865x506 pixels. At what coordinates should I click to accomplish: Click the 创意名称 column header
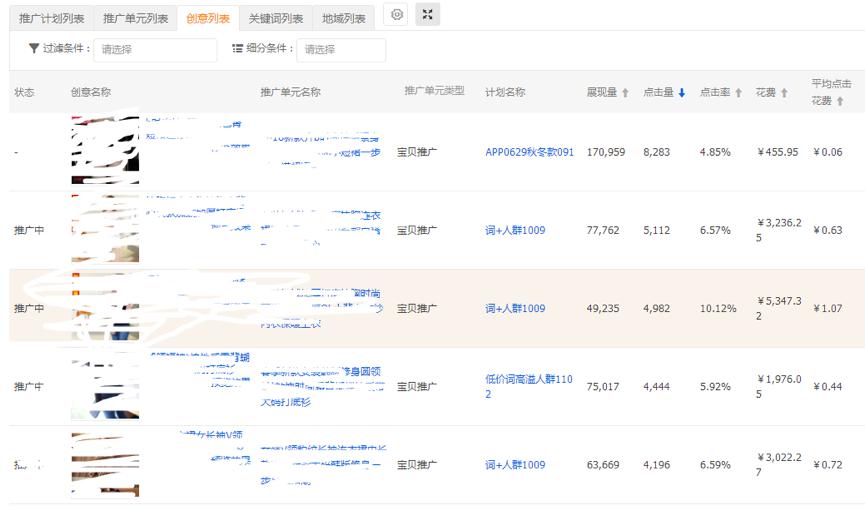pyautogui.click(x=91, y=92)
